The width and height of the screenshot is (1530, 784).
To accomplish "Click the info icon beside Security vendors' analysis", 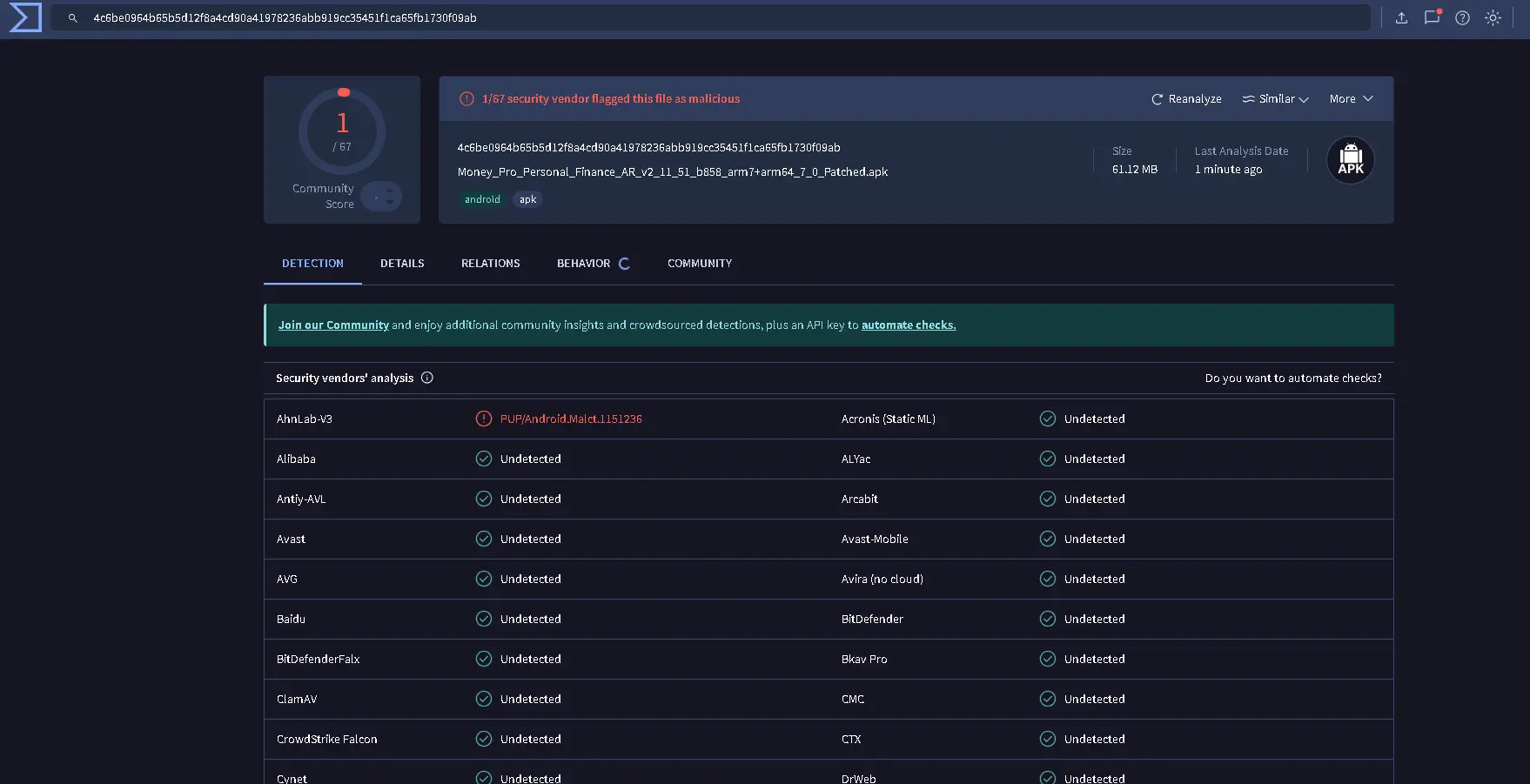I will [427, 378].
